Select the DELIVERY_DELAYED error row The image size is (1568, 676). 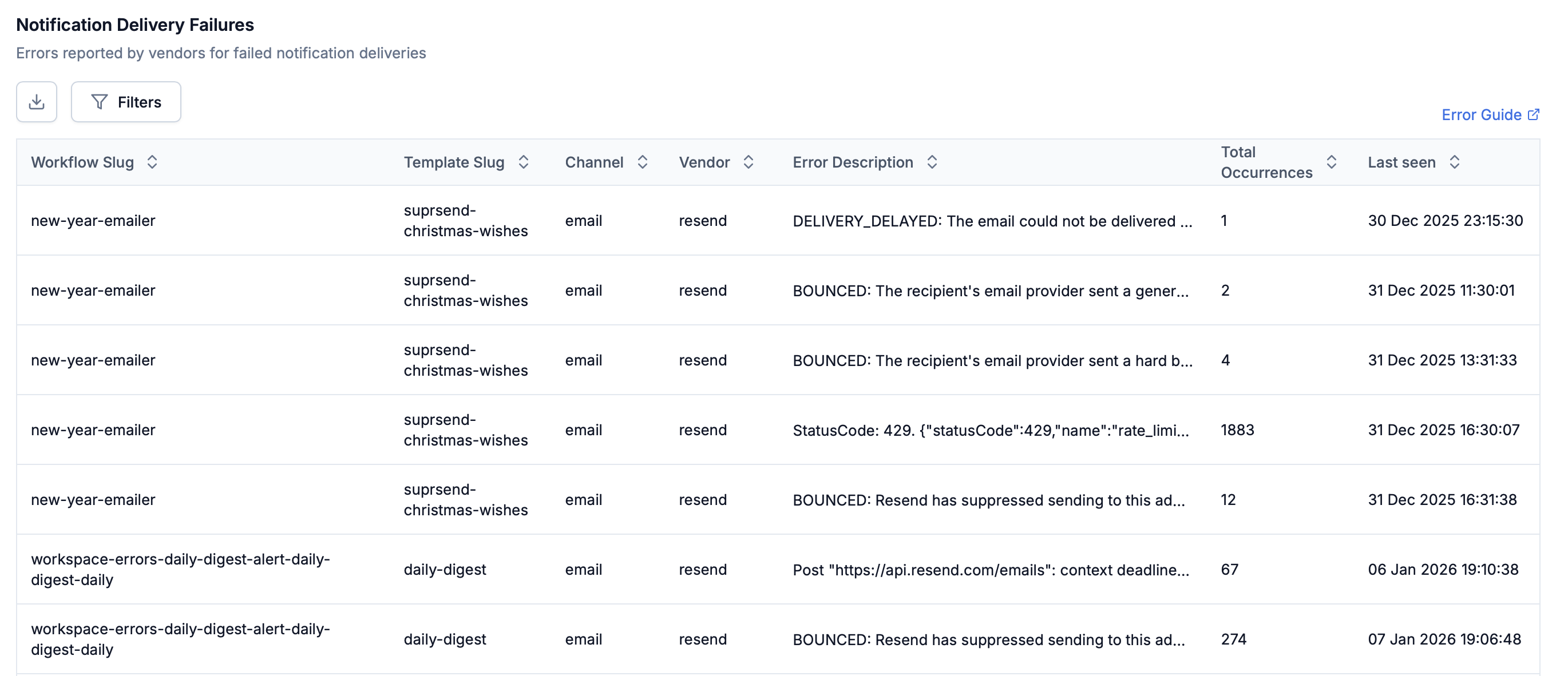click(992, 221)
